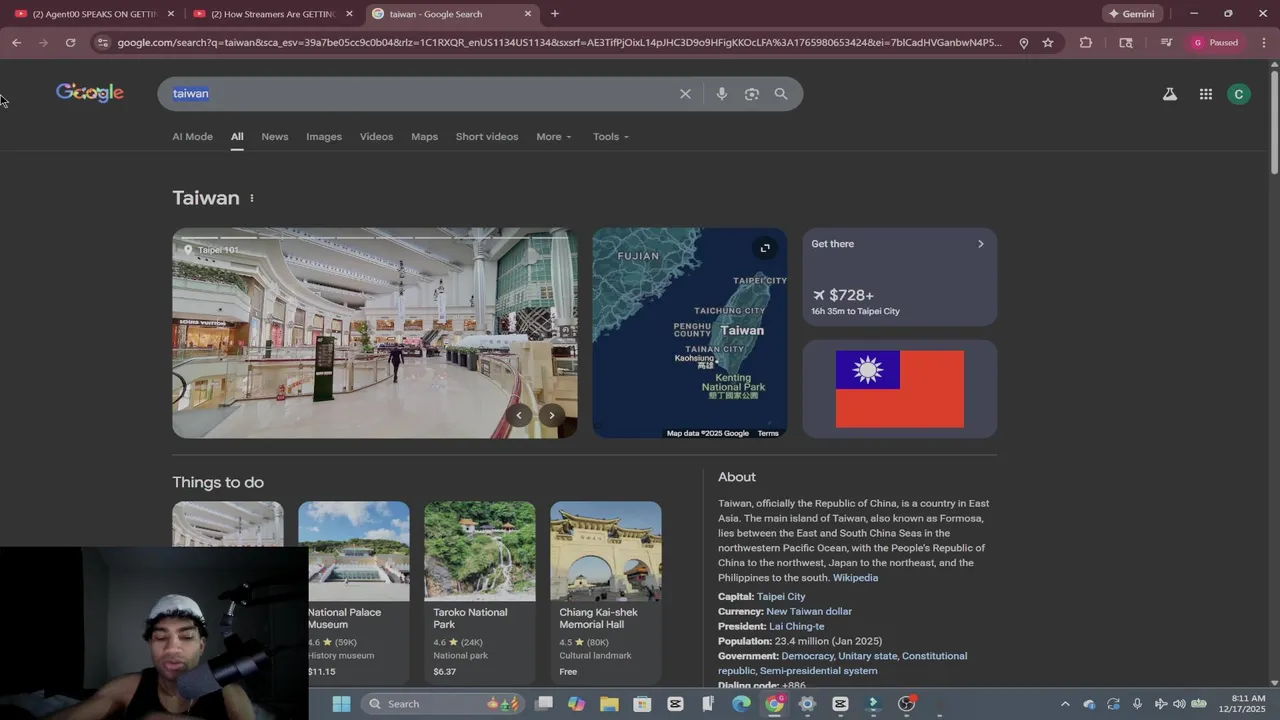Open the National Palace Museum card
Image resolution: width=1280 pixels, height=720 pixels.
point(354,592)
